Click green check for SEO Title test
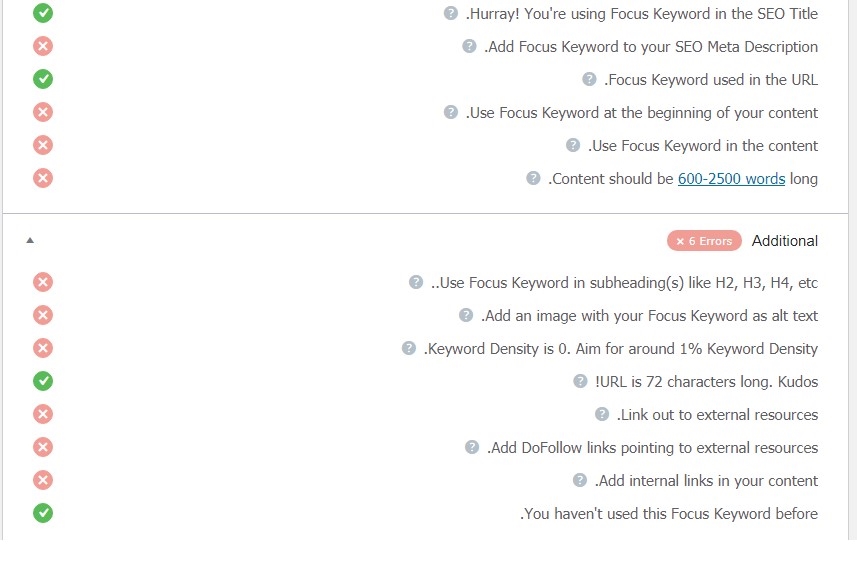The width and height of the screenshot is (857, 568). [43, 14]
